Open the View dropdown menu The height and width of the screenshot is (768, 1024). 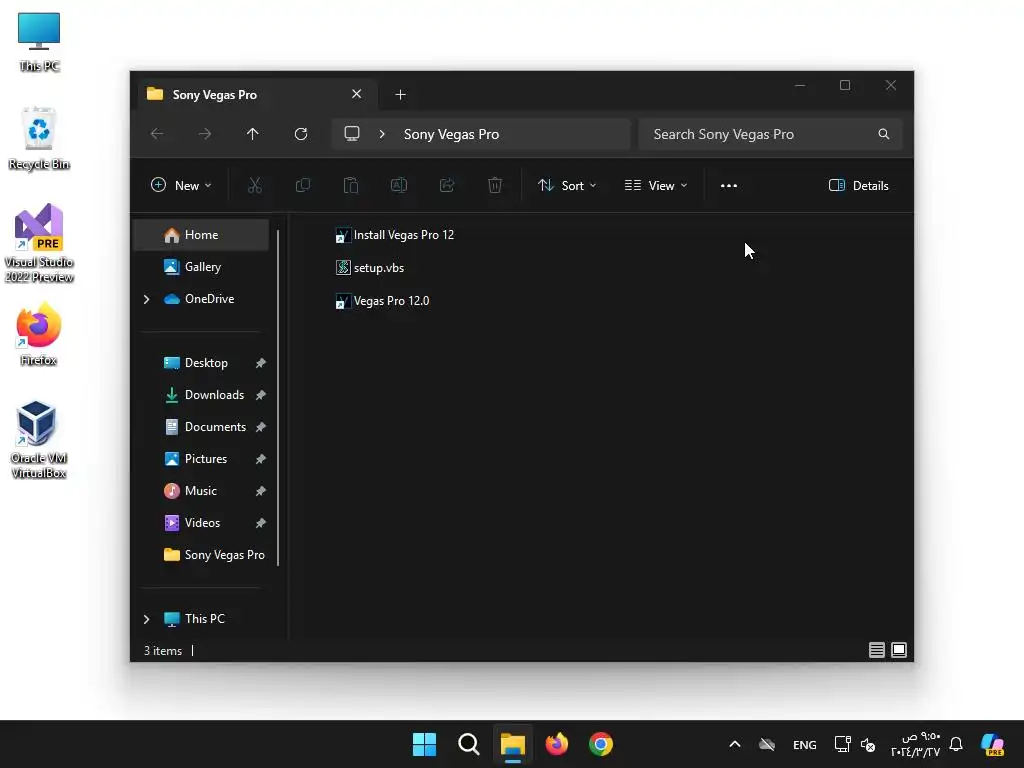(x=656, y=186)
